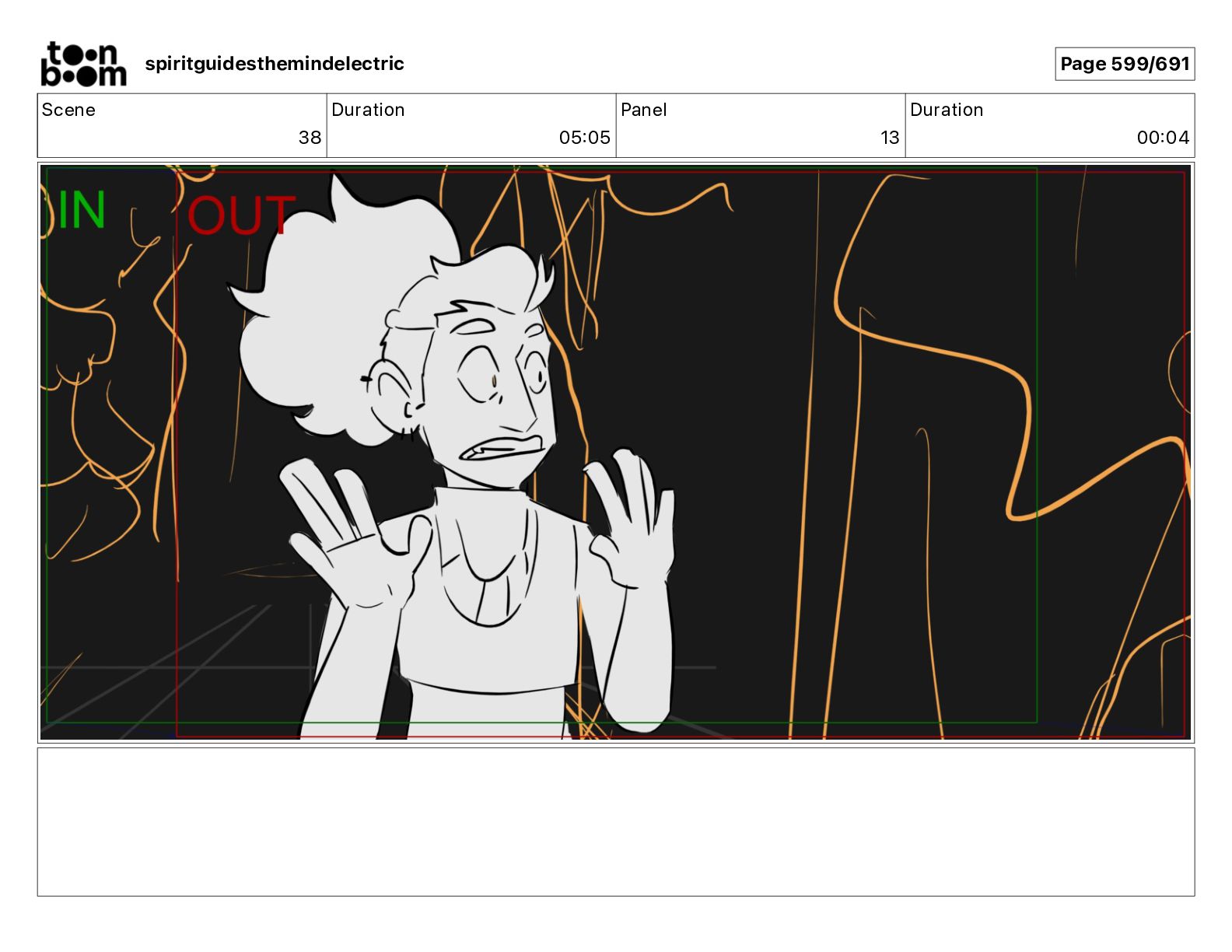Click the panel duration value 00:04

pos(1163,138)
